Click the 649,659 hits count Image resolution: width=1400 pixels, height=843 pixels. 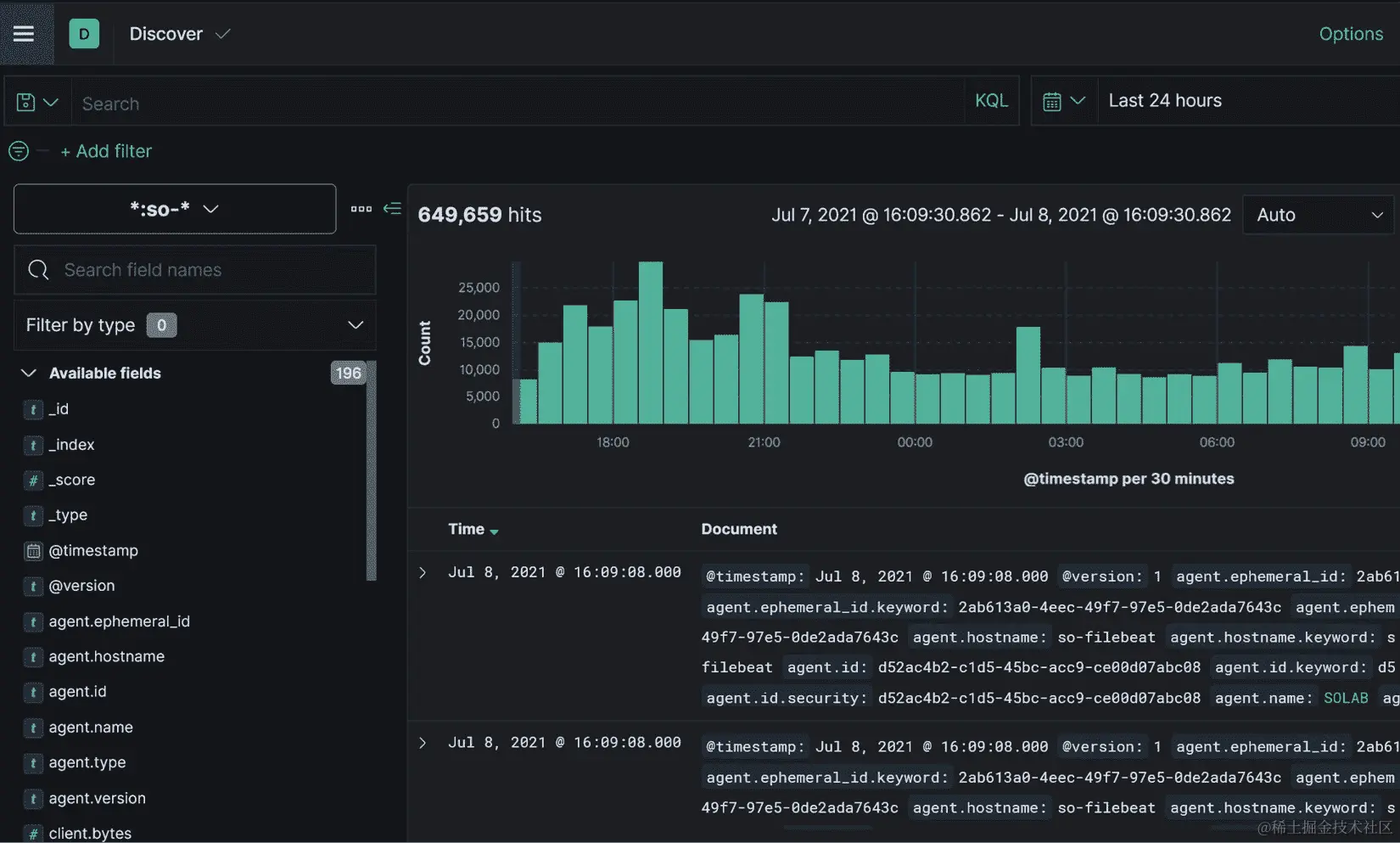479,215
